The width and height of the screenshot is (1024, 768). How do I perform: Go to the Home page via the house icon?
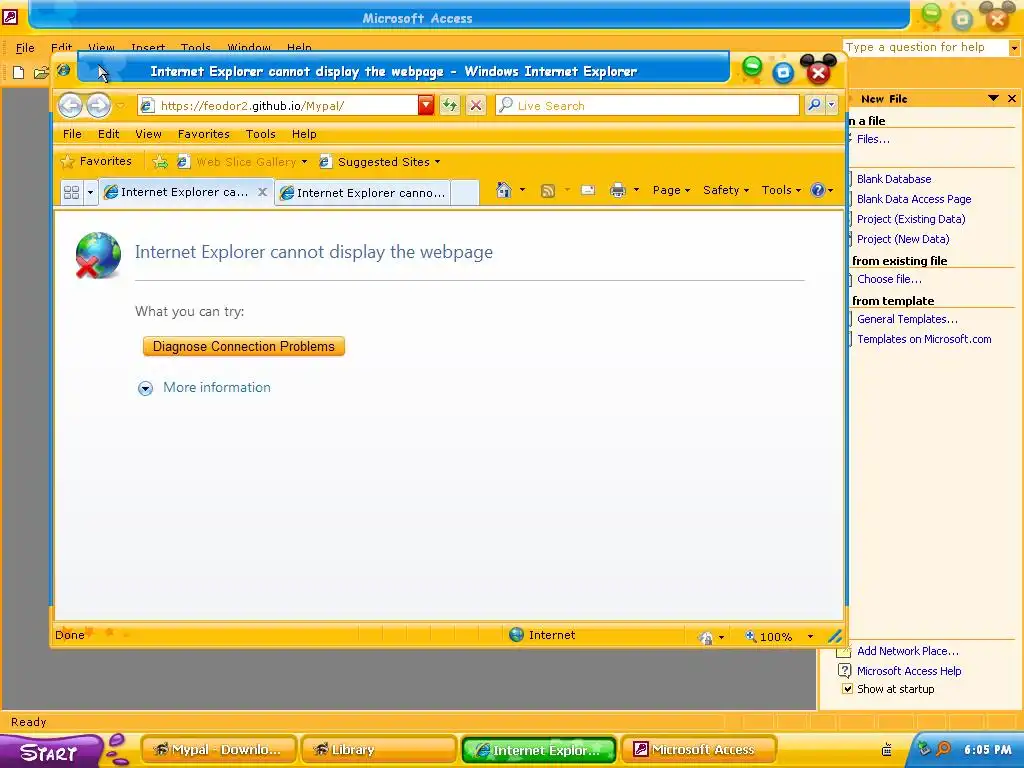[x=503, y=190]
